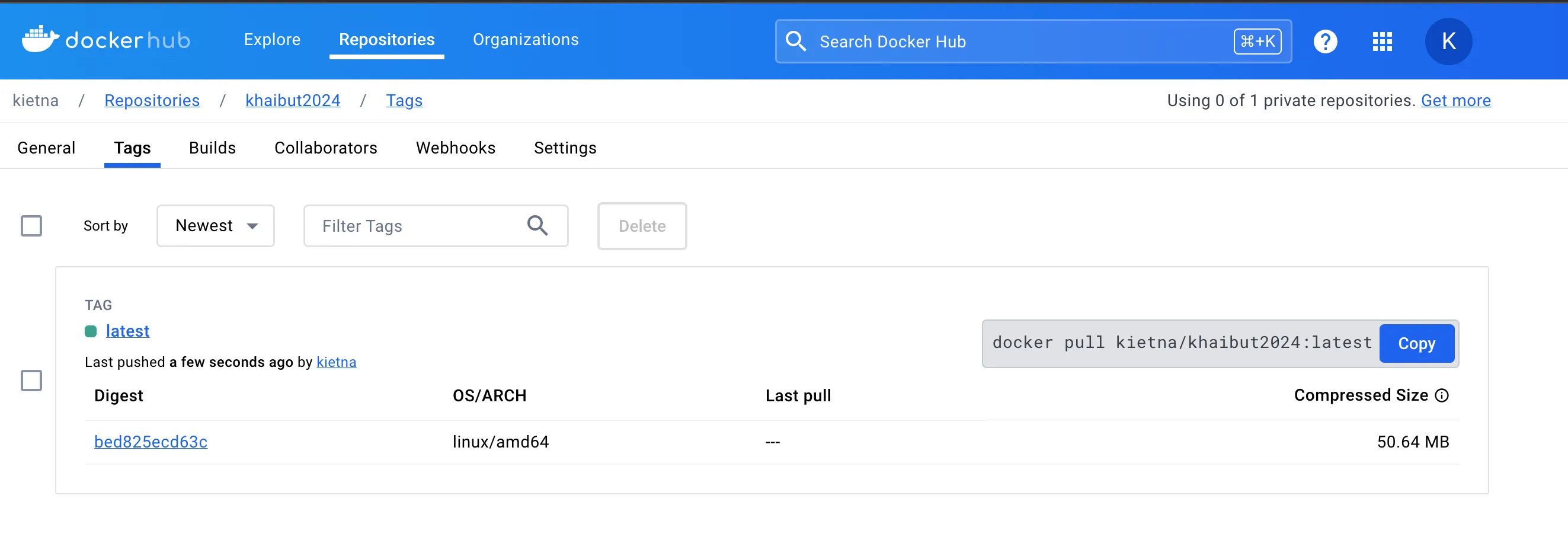The height and width of the screenshot is (556, 1568).
Task: Click the Last pull "---" value
Action: tap(772, 442)
